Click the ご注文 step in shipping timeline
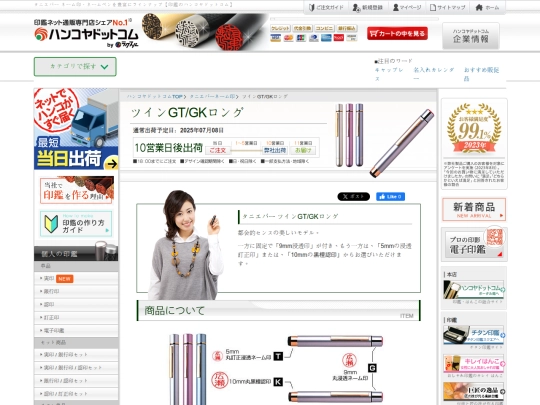Image resolution: width=540 pixels, height=405 pixels. 217,150
